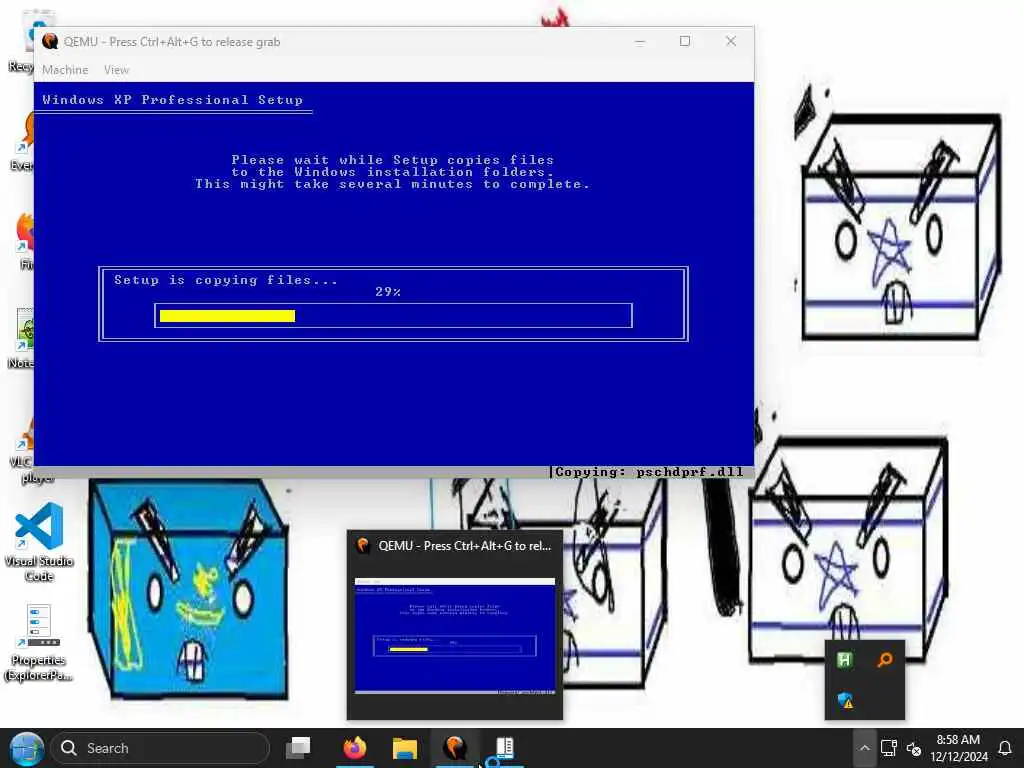1024x768 pixels.
Task: Click the muted volume tray icon
Action: pyautogui.click(x=914, y=748)
